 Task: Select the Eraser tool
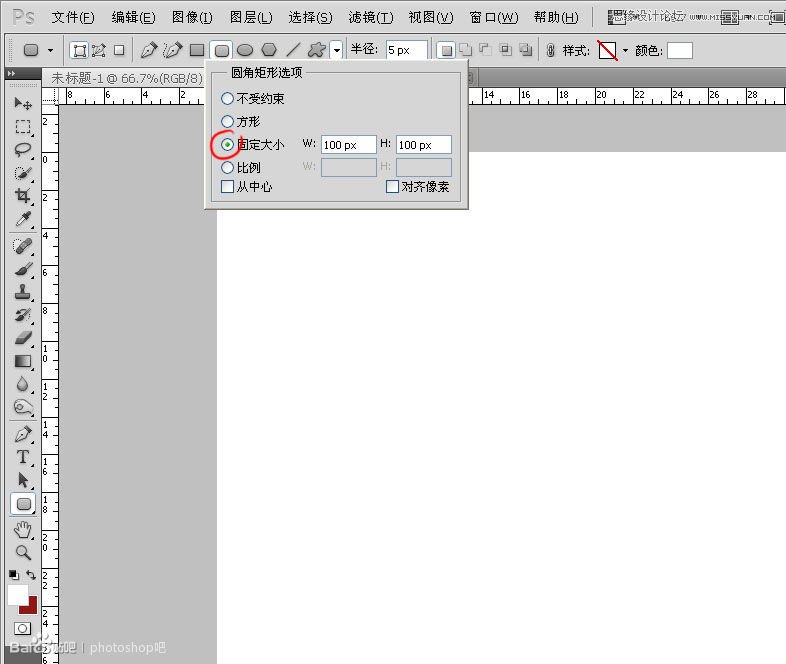pyautogui.click(x=23, y=338)
